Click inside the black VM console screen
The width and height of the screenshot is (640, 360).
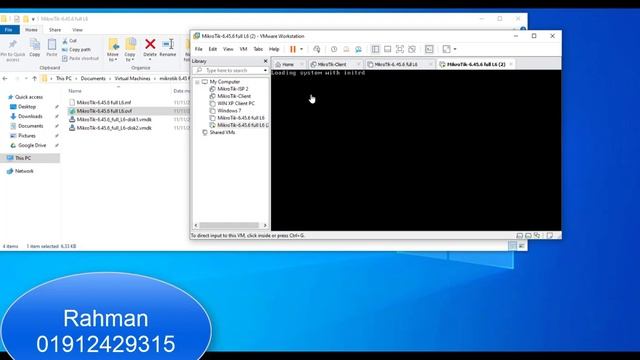416,150
